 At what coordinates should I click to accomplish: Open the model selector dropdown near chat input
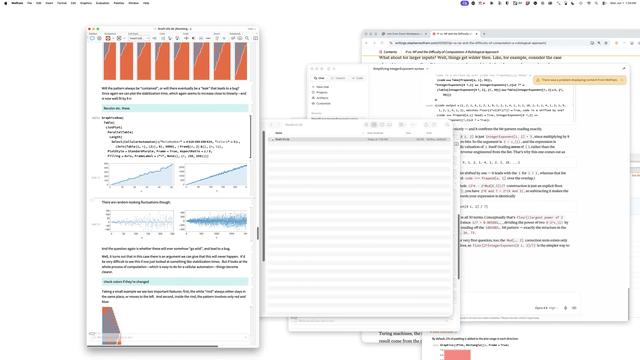tap(546, 308)
